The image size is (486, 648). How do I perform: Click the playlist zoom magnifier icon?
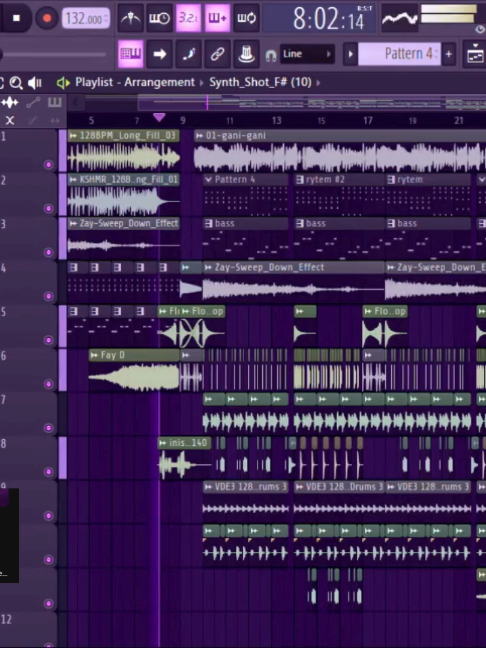tap(16, 83)
